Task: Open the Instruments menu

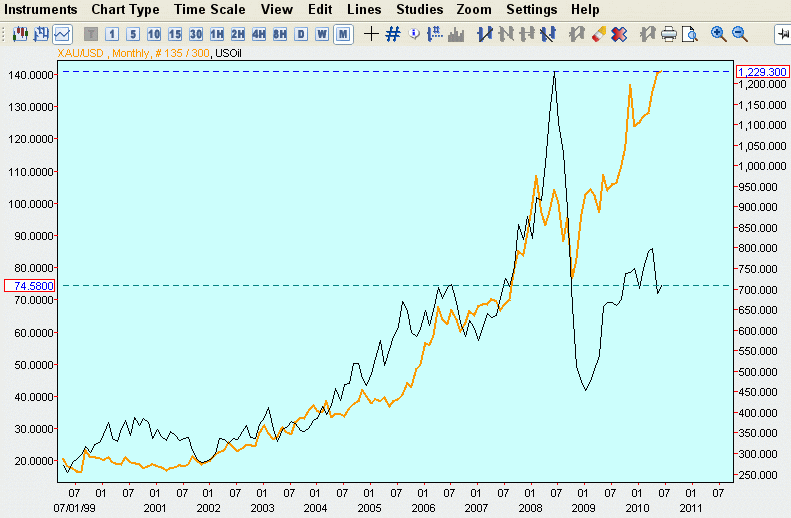Action: coord(41,10)
